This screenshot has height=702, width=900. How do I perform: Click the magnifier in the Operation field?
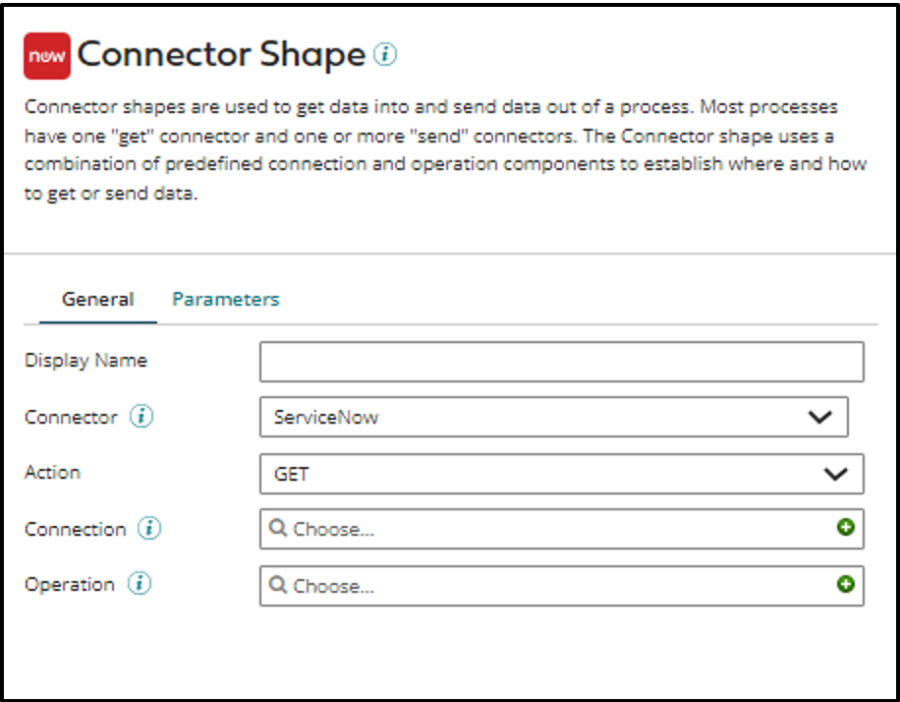279,585
